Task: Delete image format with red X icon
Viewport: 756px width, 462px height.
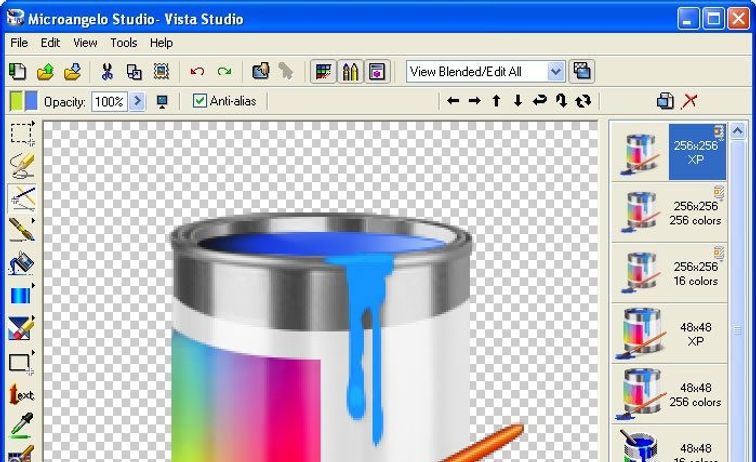Action: tap(689, 101)
